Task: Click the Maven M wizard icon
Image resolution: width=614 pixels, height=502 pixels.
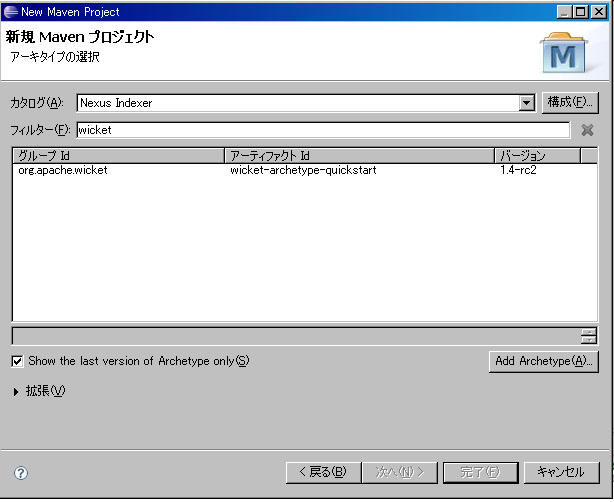Action: point(563,53)
